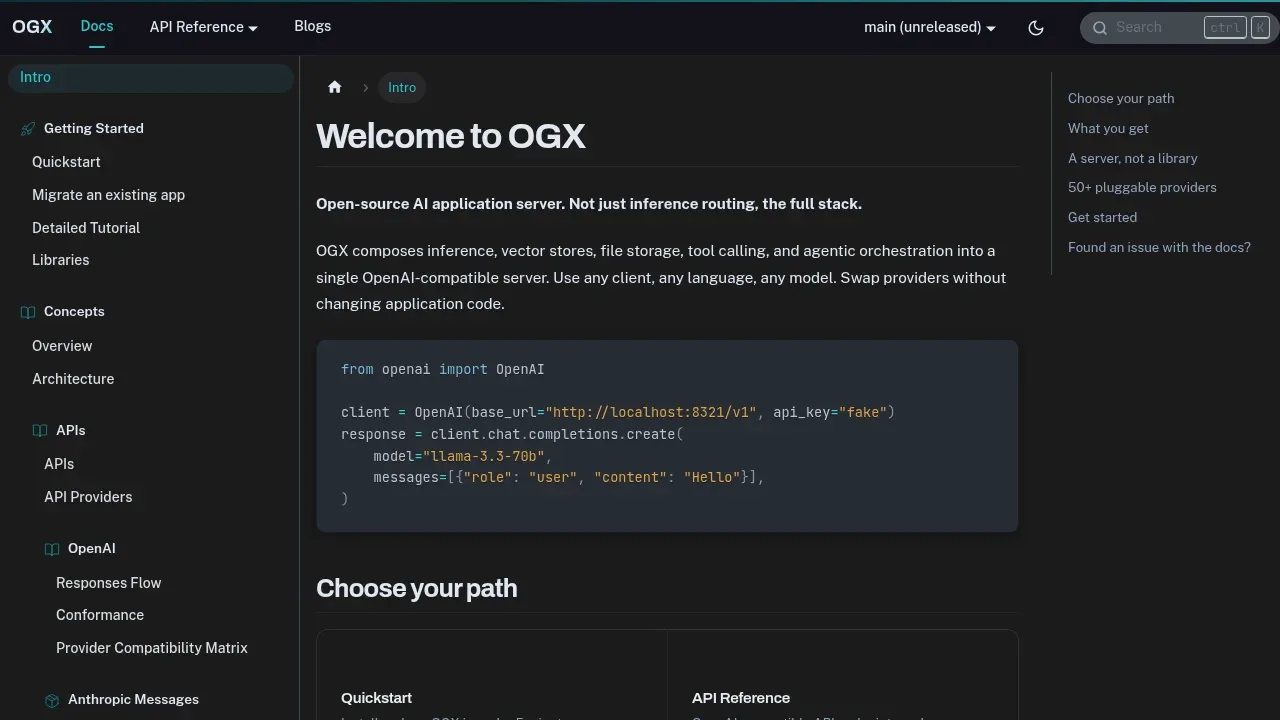Open the API Reference card
Viewport: 1280px width, 720px height.
tap(843, 676)
